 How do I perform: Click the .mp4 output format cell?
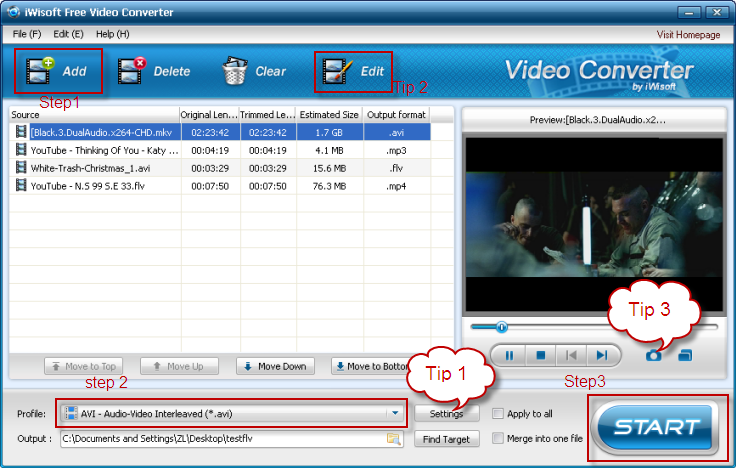397,186
